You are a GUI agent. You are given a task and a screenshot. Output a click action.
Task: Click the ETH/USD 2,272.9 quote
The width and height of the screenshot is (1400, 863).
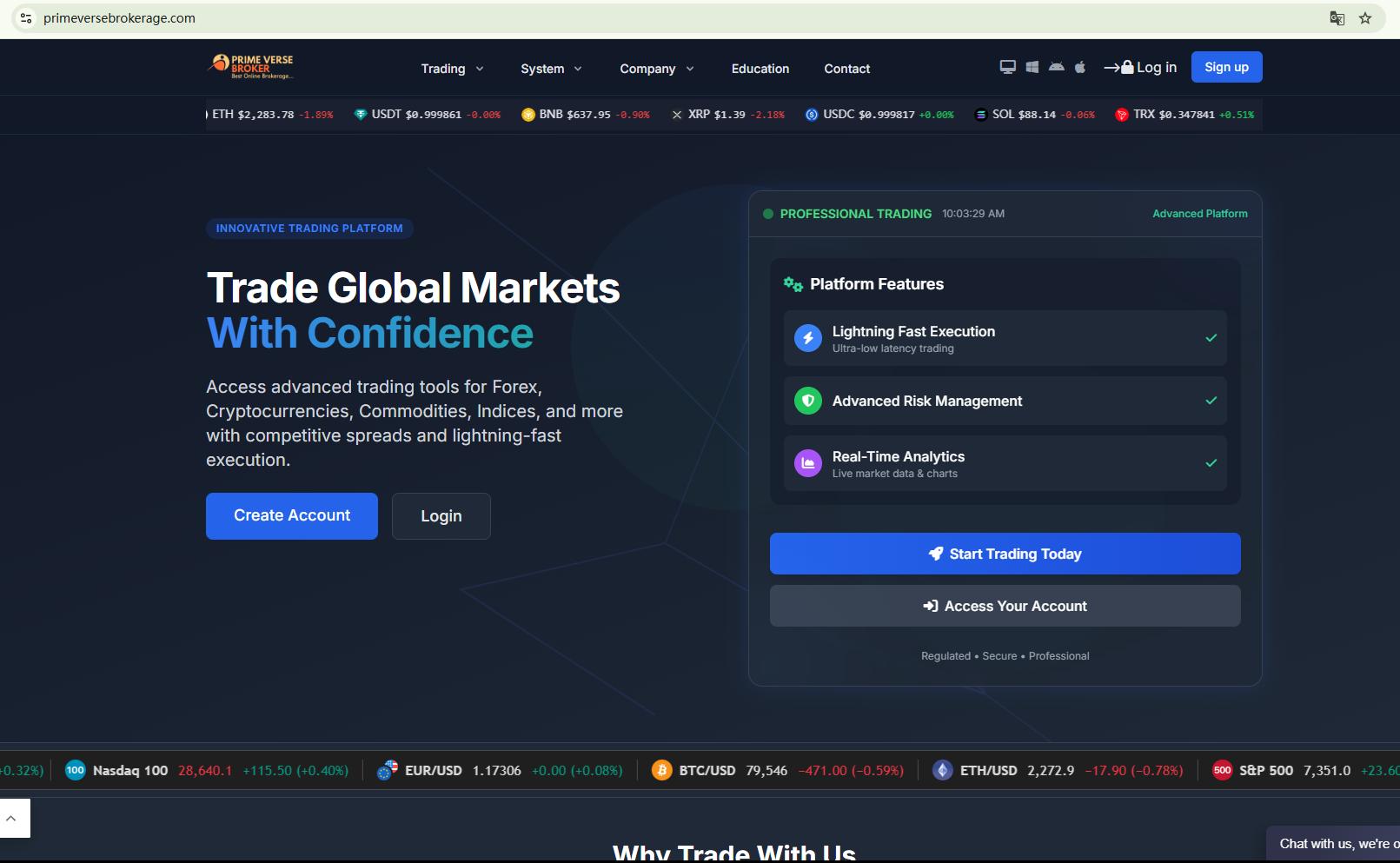1058,770
